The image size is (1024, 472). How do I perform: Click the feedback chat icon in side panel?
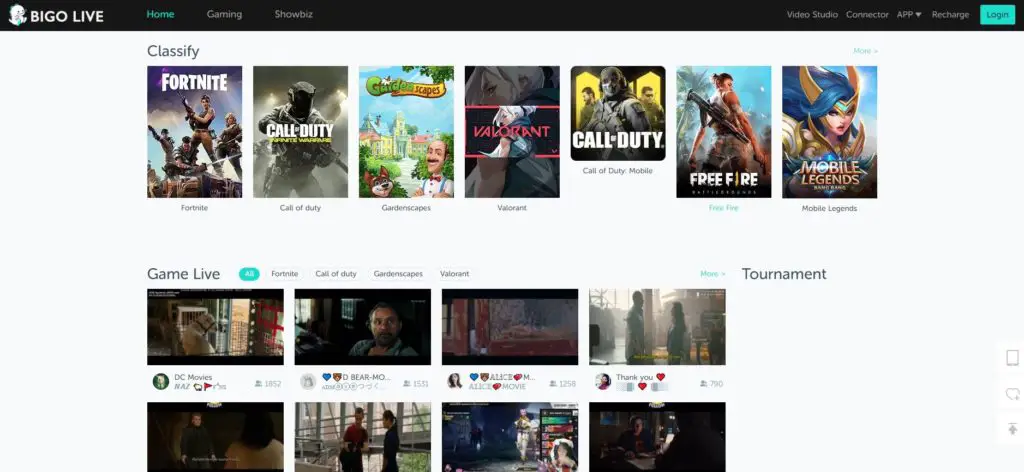(x=1012, y=394)
